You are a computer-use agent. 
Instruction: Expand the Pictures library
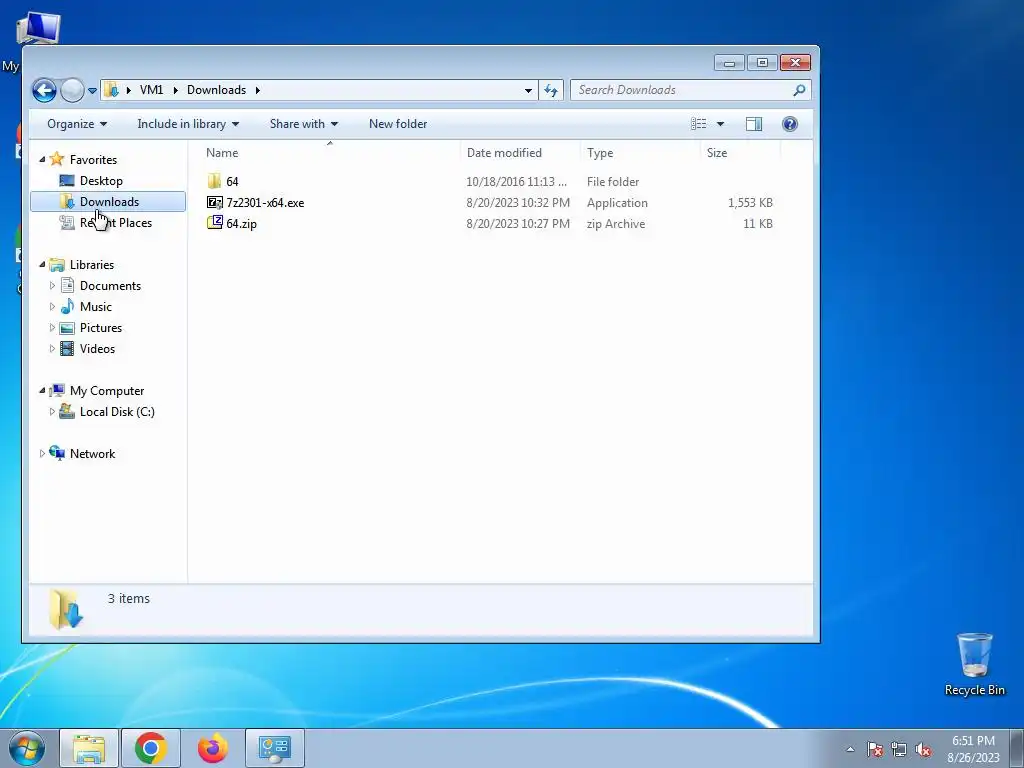(x=52, y=327)
